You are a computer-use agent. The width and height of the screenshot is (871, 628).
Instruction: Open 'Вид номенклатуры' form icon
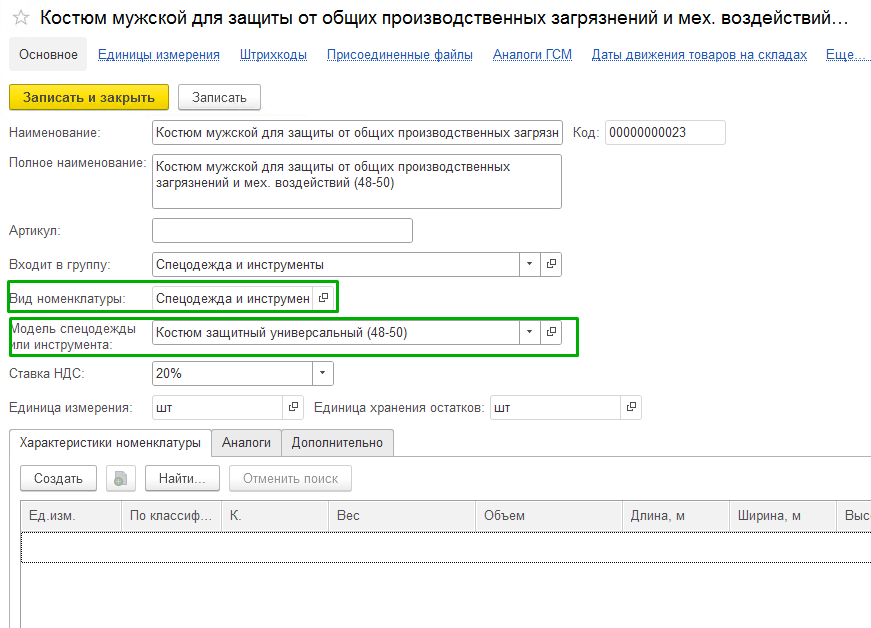323,298
